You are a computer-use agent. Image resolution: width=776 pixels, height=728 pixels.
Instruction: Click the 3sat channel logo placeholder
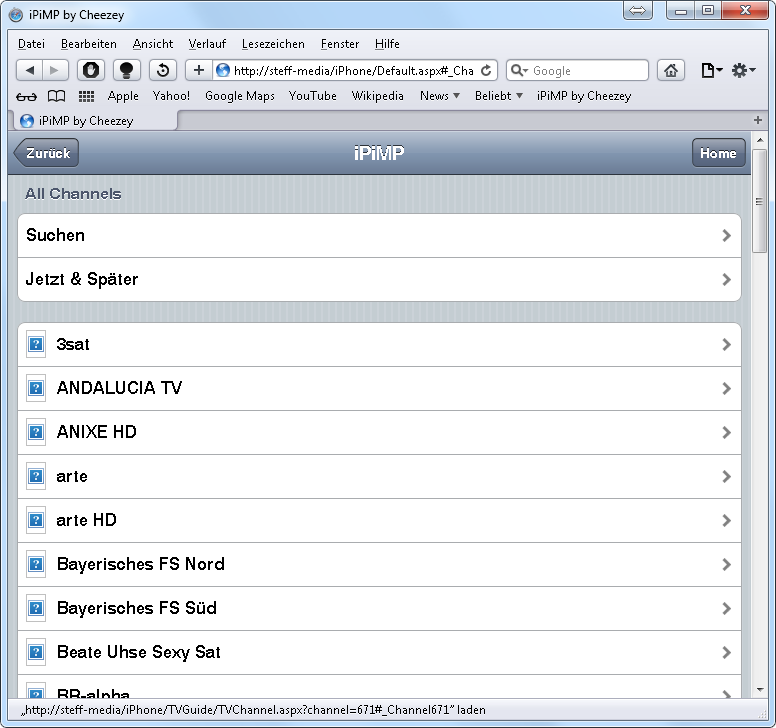[x=36, y=344]
